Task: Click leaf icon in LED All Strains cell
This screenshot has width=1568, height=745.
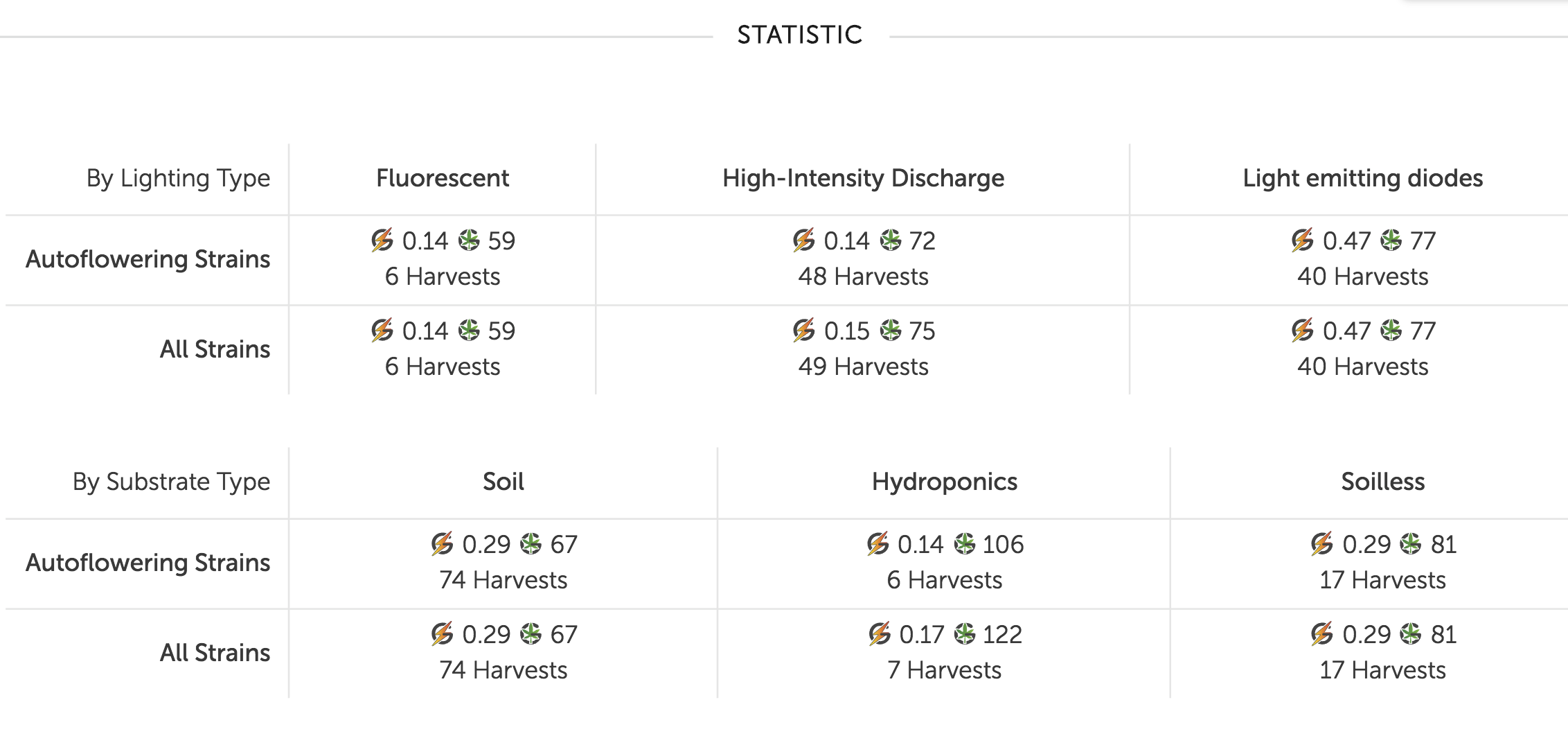Action: point(1391,331)
